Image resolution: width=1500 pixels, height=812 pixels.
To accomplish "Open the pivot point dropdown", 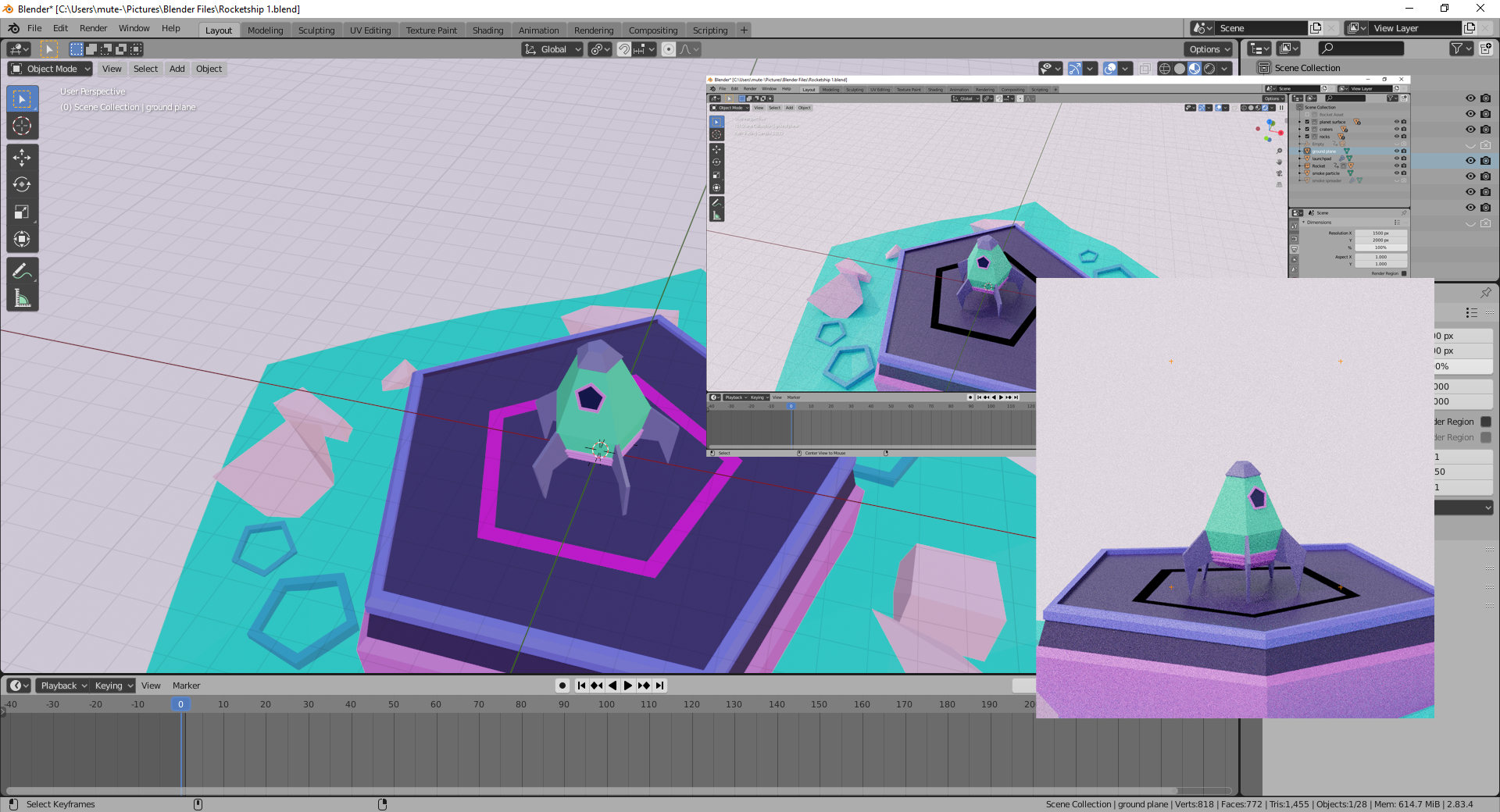I will (x=600, y=49).
